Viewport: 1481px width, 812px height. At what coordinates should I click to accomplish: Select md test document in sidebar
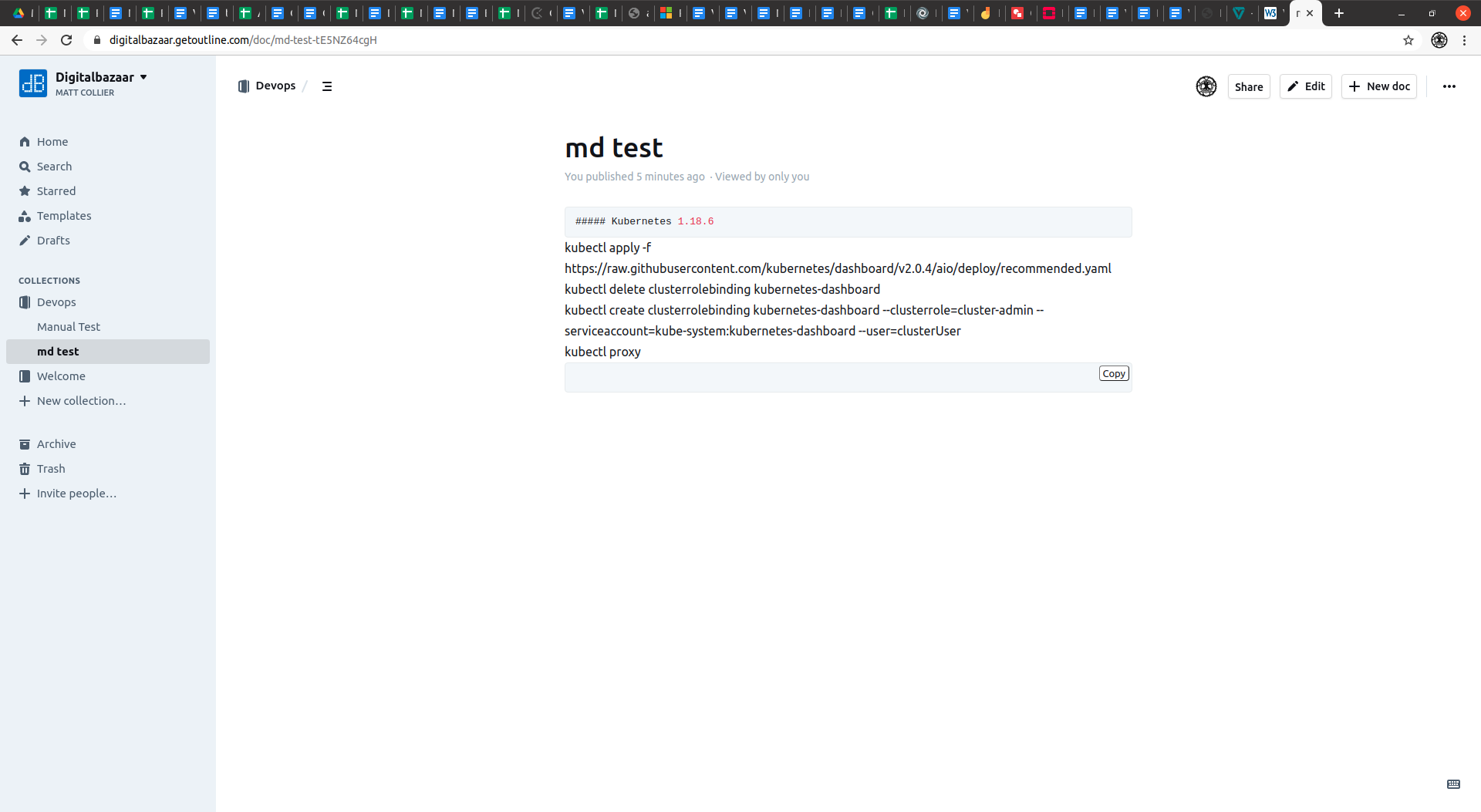tap(108, 352)
